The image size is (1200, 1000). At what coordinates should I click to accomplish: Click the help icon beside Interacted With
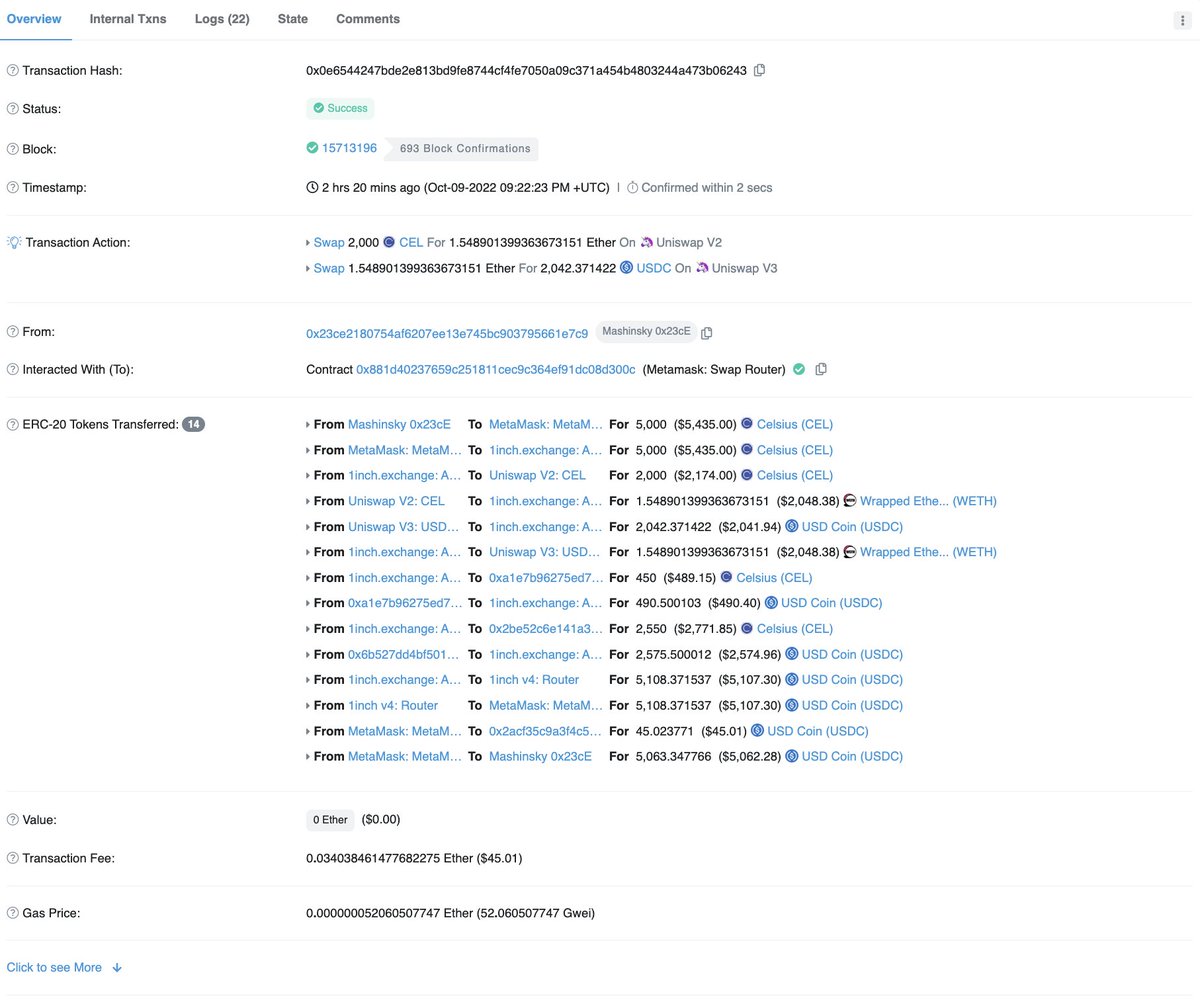[13, 369]
